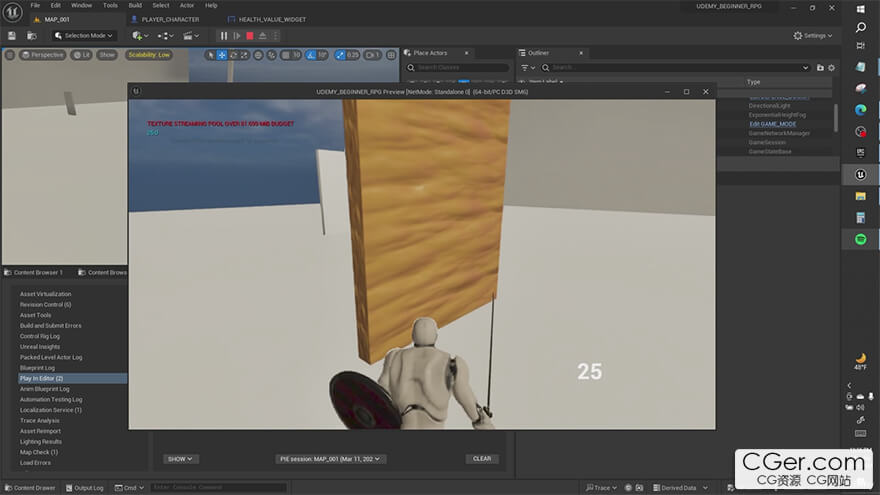Open the Outliner filter dropdown

click(528, 67)
